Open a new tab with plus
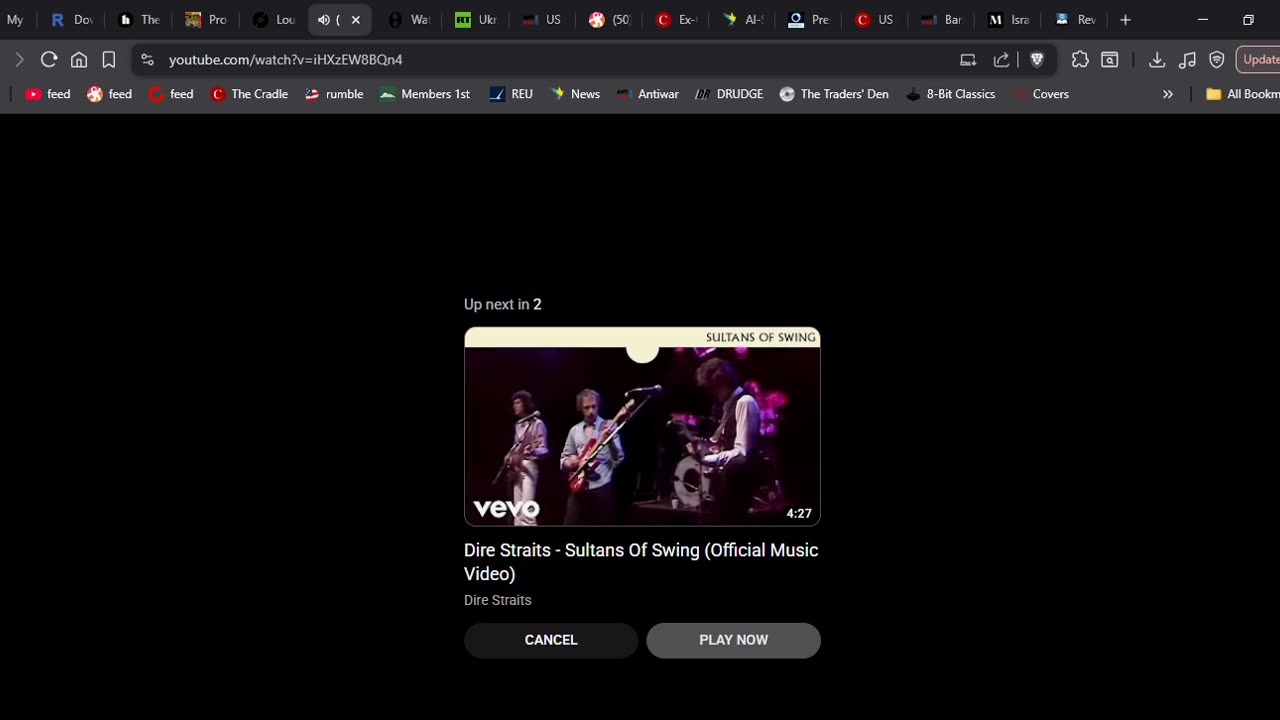Viewport: 1280px width, 720px height. coord(1125,20)
